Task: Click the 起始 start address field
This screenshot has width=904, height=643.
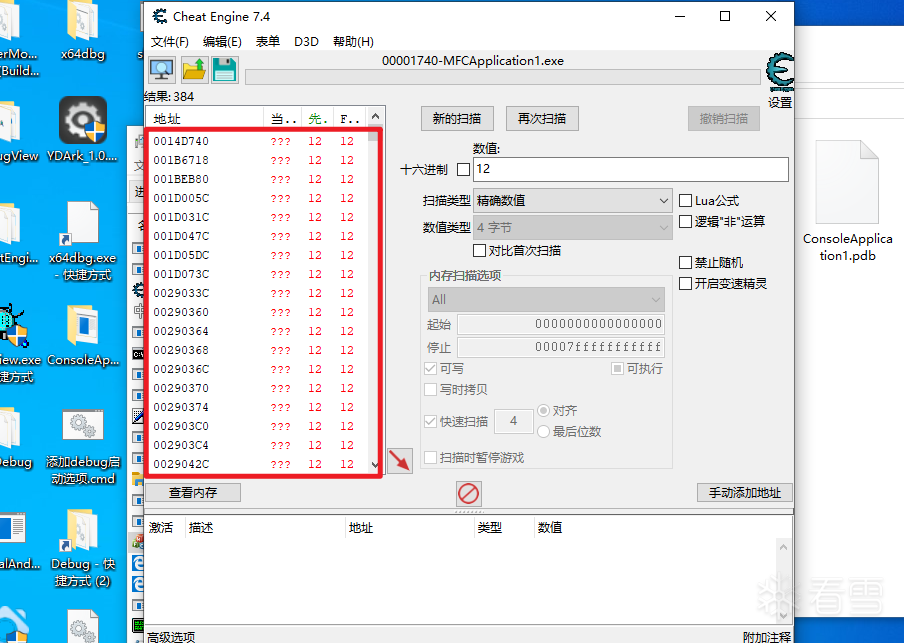Action: [x=560, y=324]
